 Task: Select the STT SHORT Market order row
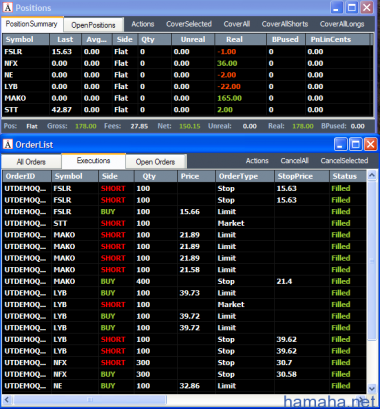(x=184, y=223)
